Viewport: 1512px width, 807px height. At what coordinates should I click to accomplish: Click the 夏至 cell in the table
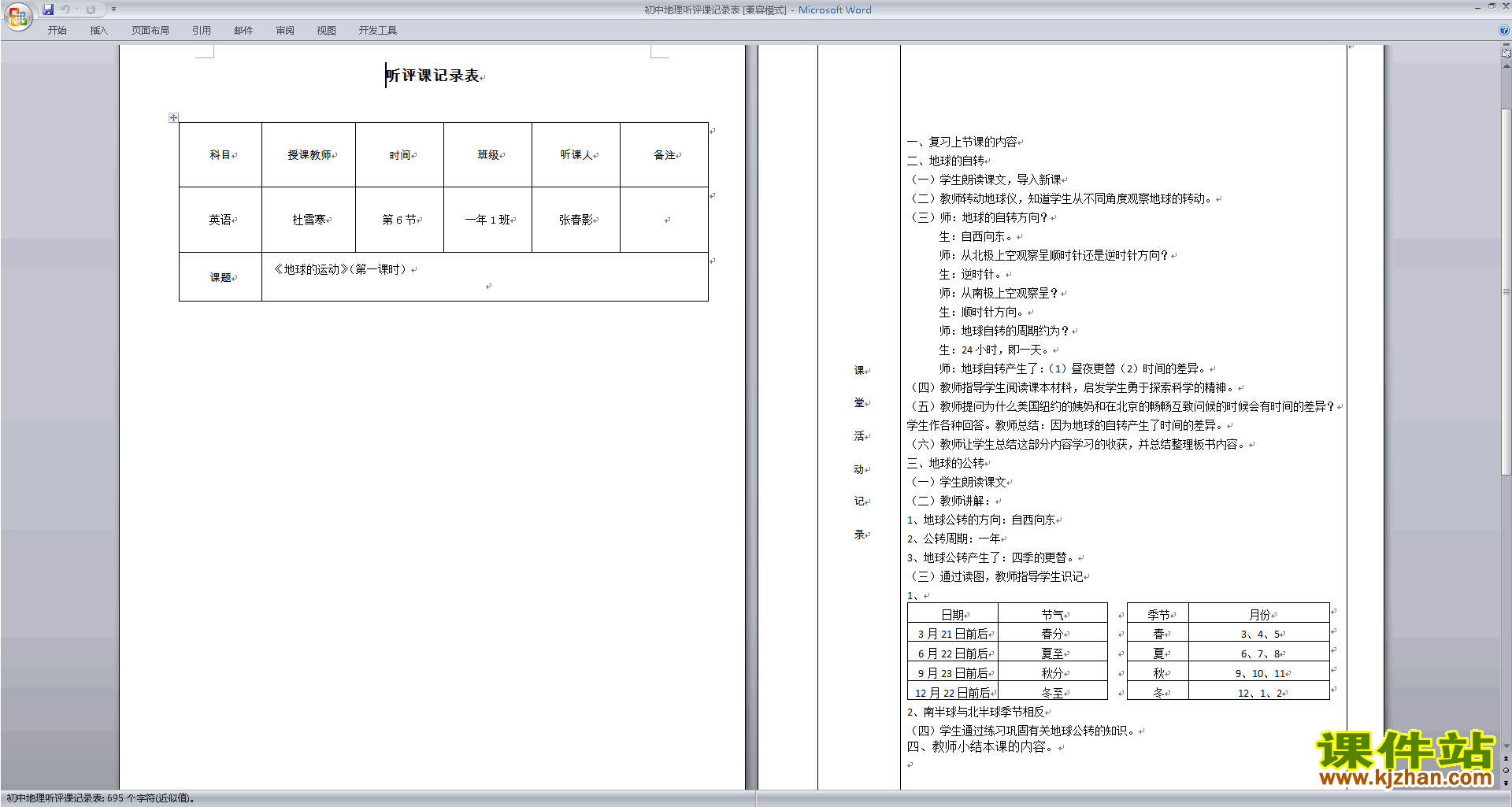(x=1053, y=653)
